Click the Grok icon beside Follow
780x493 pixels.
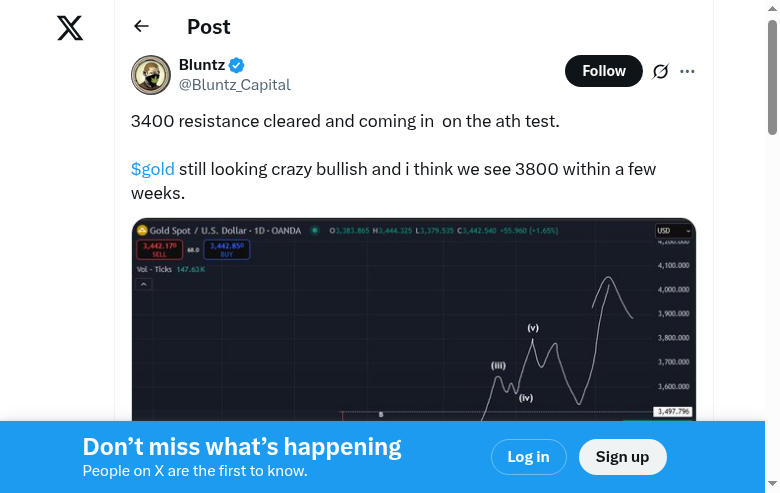pyautogui.click(x=660, y=71)
